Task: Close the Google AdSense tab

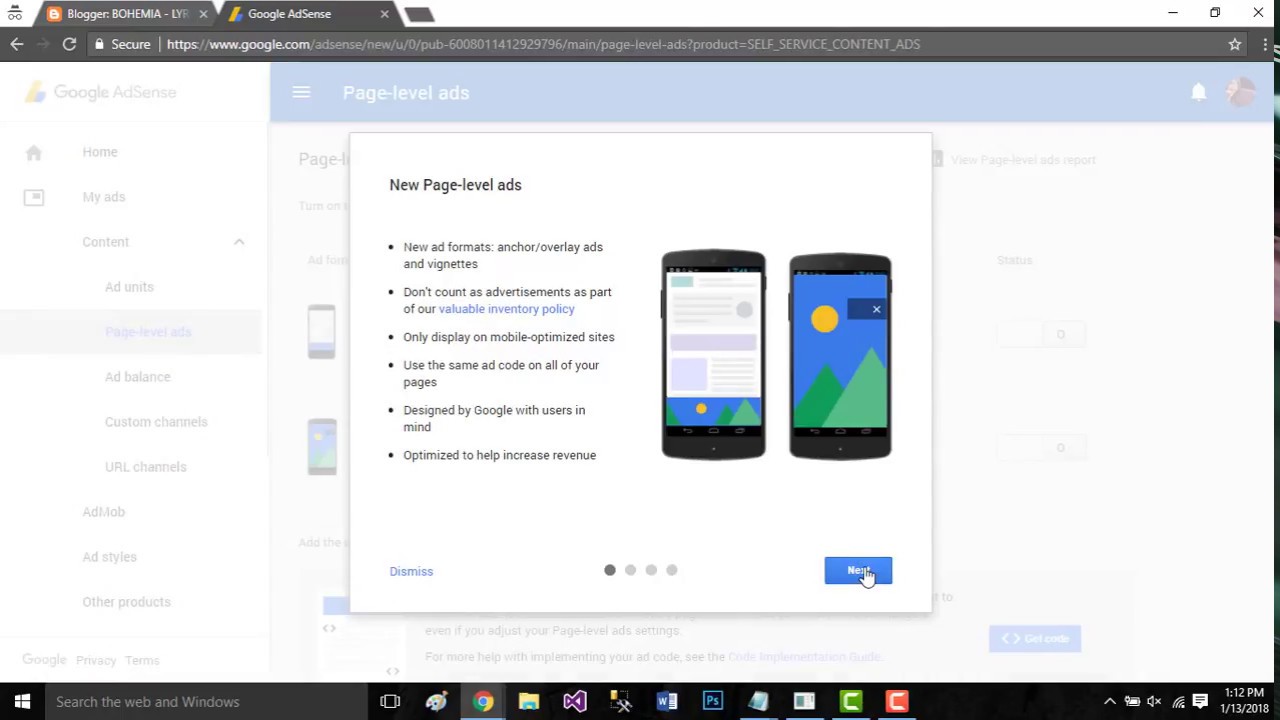Action: 385,14
